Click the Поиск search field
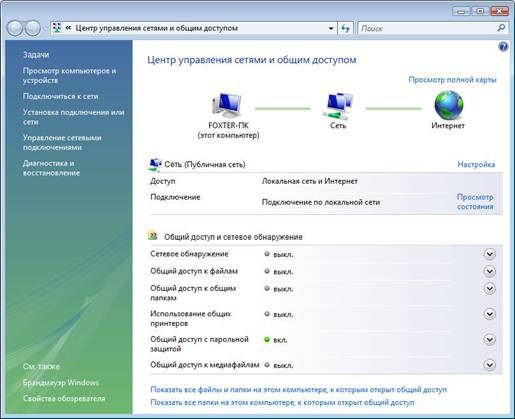Image resolution: width=515 pixels, height=419 pixels. [x=427, y=28]
